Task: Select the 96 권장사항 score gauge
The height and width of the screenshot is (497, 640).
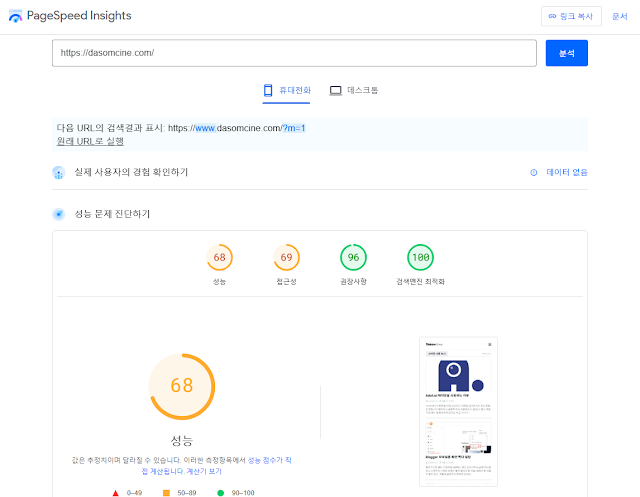Action: coord(353,257)
